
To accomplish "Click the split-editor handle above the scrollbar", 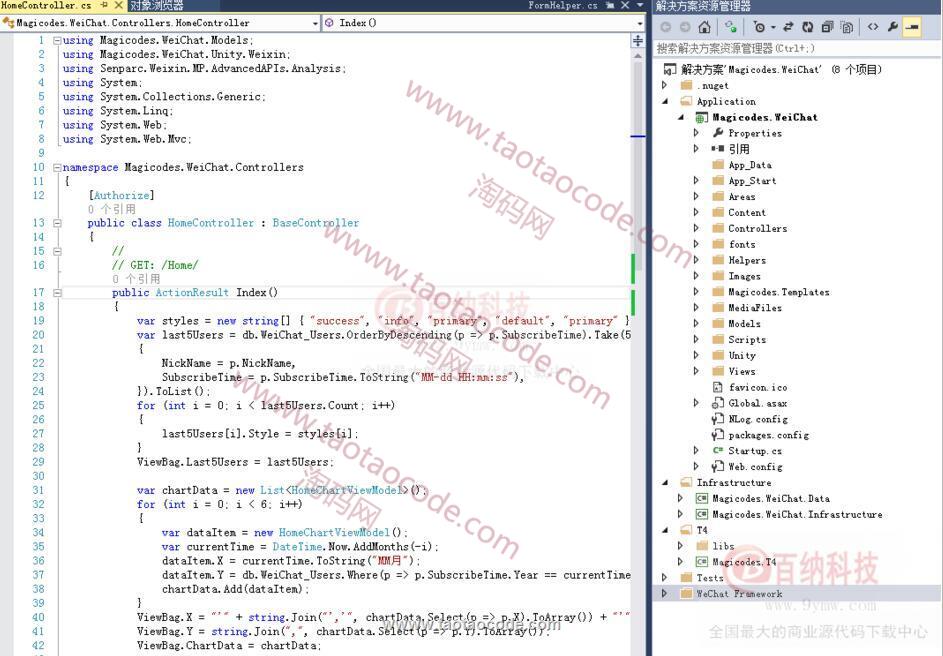I will point(638,40).
